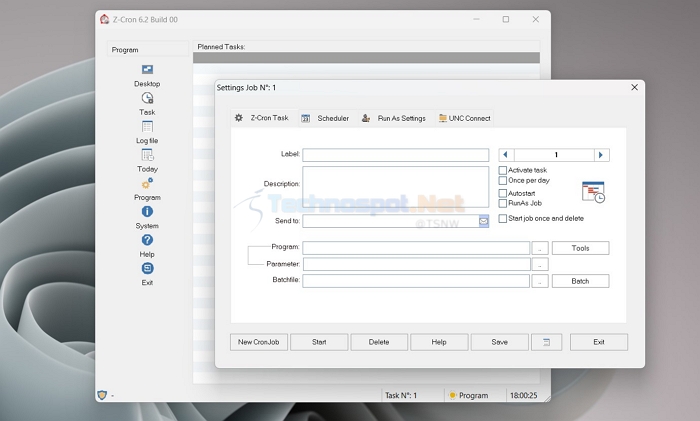Viewport: 700px width, 421px height.
Task: Browse for Batchfile with dots button
Action: 540,281
